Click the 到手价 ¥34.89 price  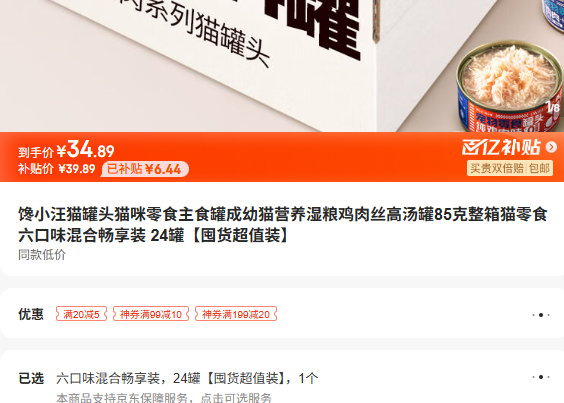(67, 150)
